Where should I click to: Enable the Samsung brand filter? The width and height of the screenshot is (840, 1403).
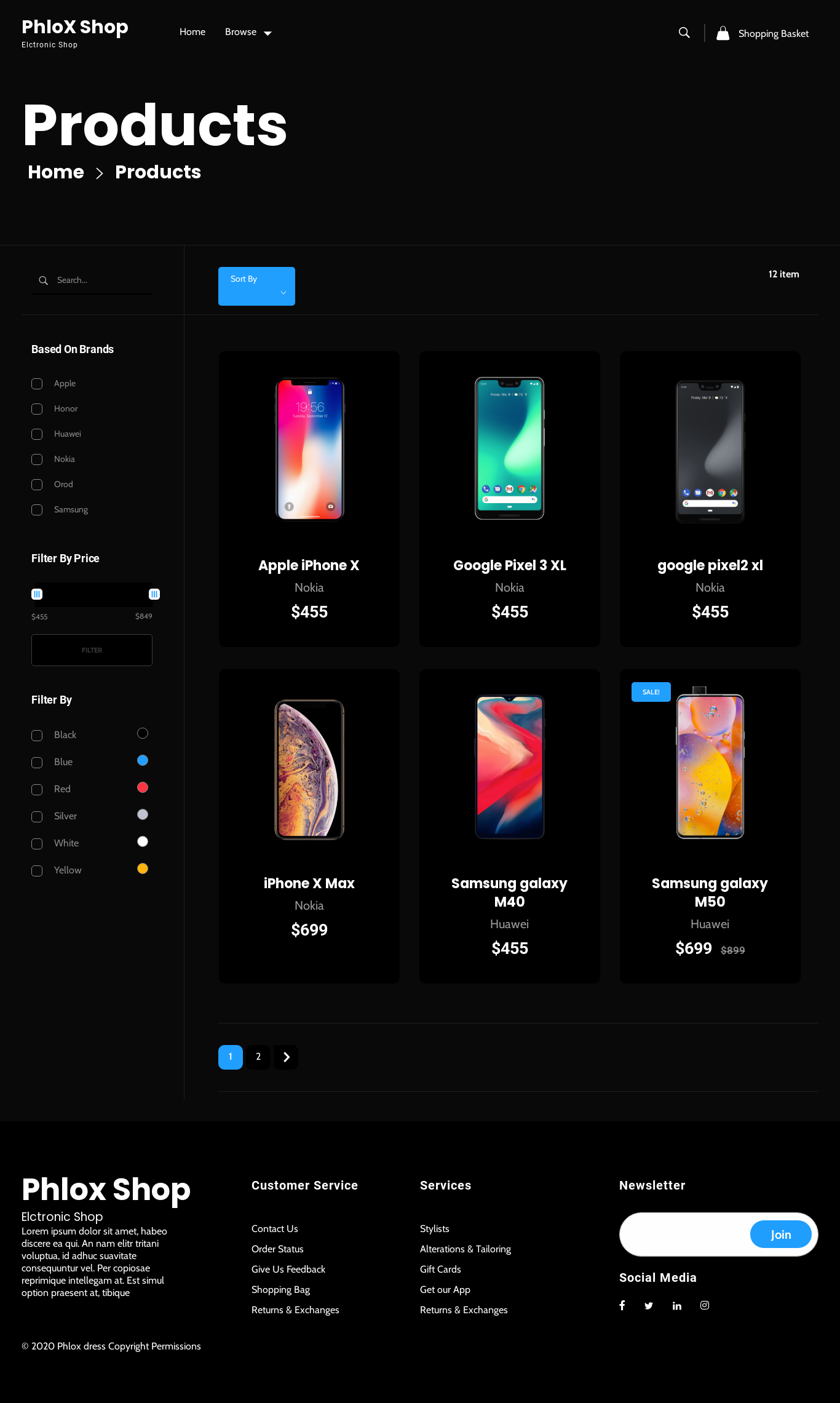[37, 510]
